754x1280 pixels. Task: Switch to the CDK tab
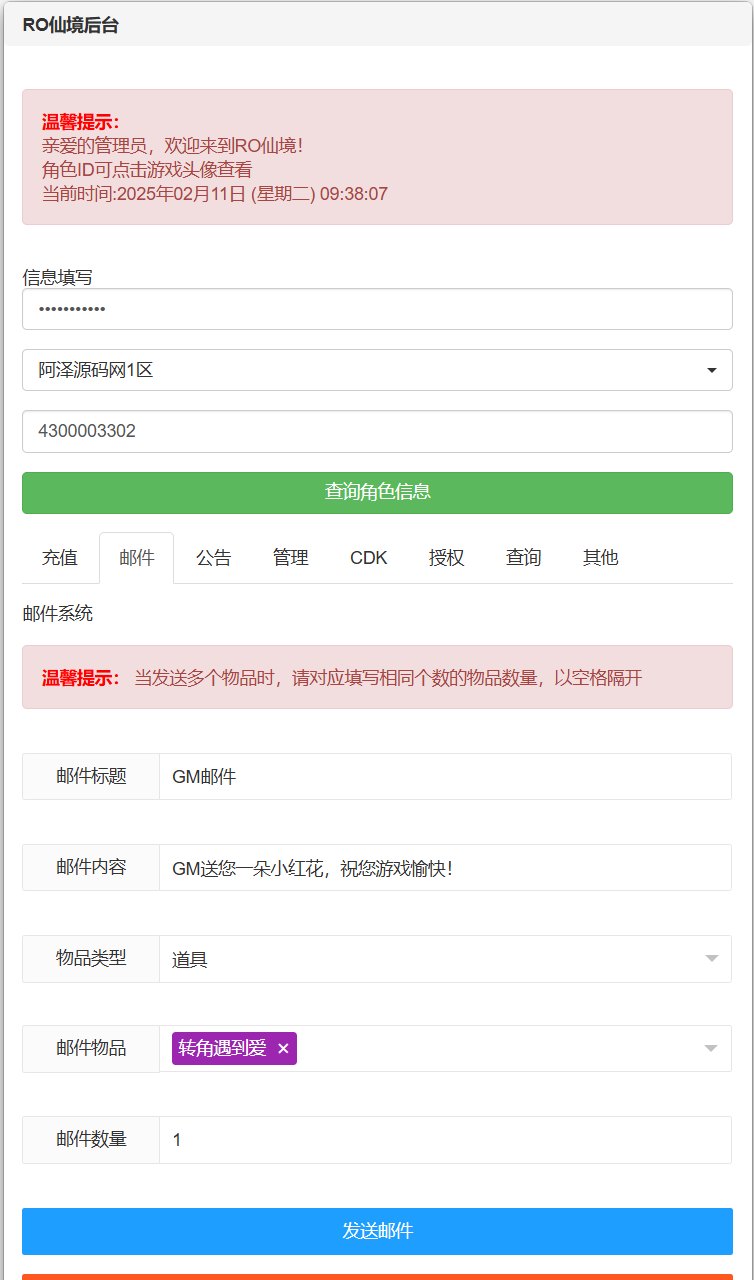coord(369,558)
